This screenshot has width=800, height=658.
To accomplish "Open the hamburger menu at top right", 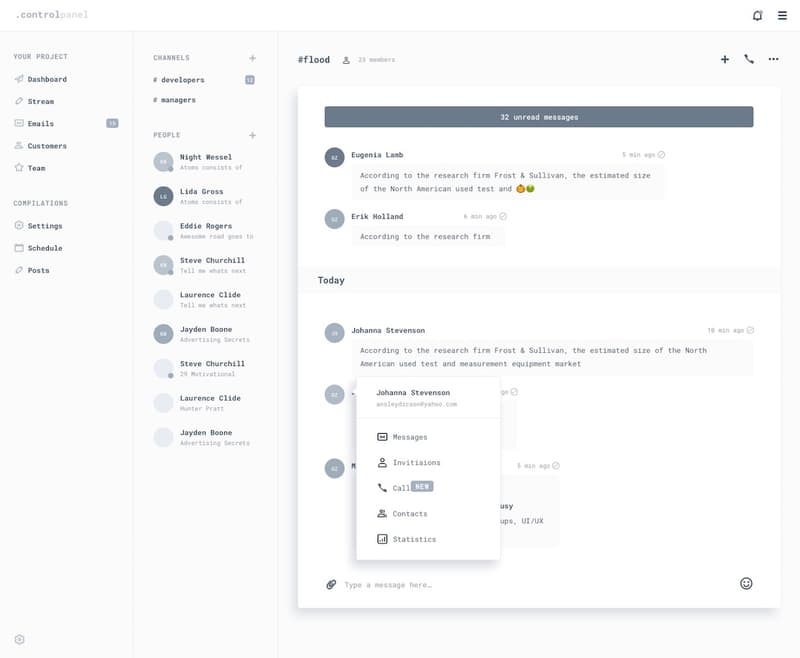I will coord(784,15).
